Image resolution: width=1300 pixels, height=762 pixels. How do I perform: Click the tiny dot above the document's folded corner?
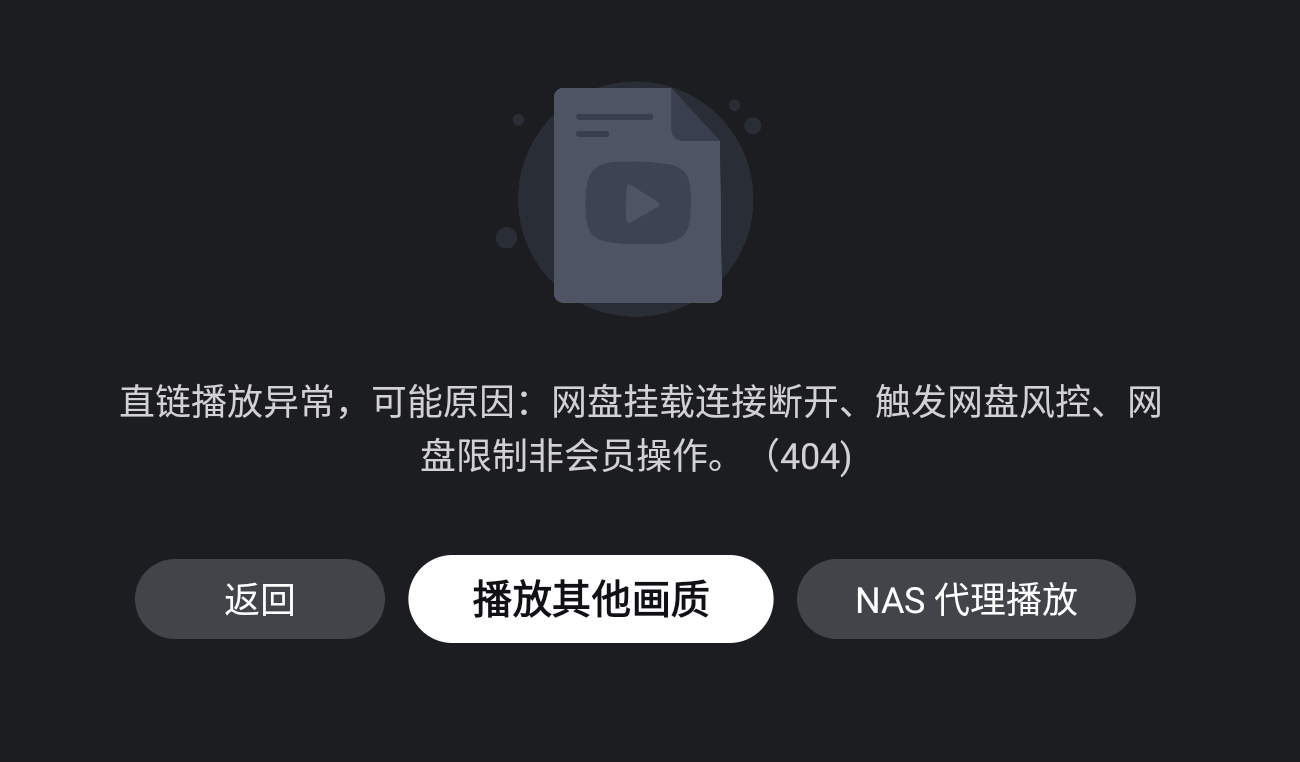coord(734,105)
